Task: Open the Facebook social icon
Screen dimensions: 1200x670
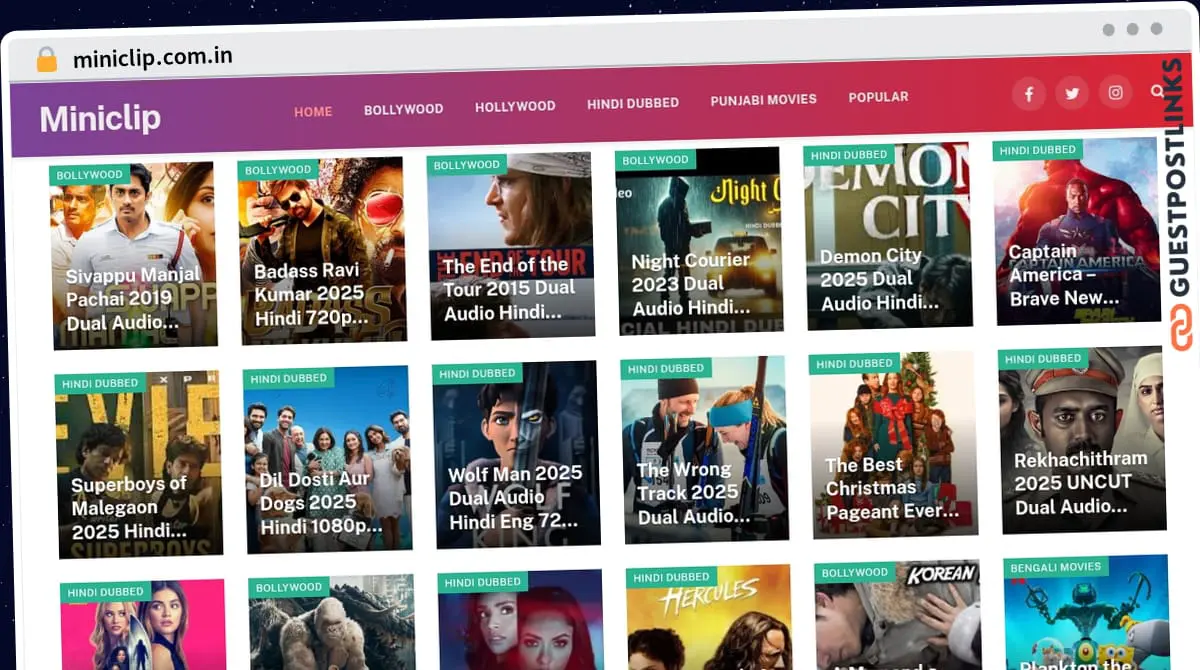Action: point(1028,94)
